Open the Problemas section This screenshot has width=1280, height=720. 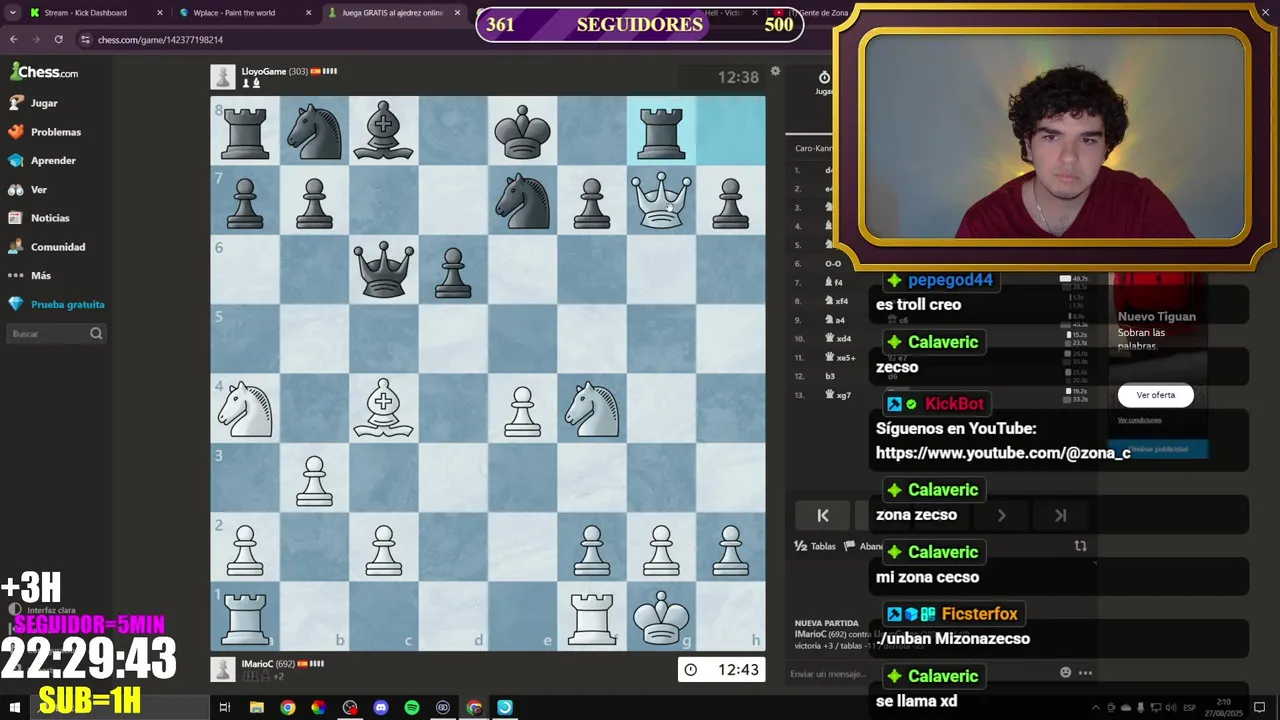[44, 132]
